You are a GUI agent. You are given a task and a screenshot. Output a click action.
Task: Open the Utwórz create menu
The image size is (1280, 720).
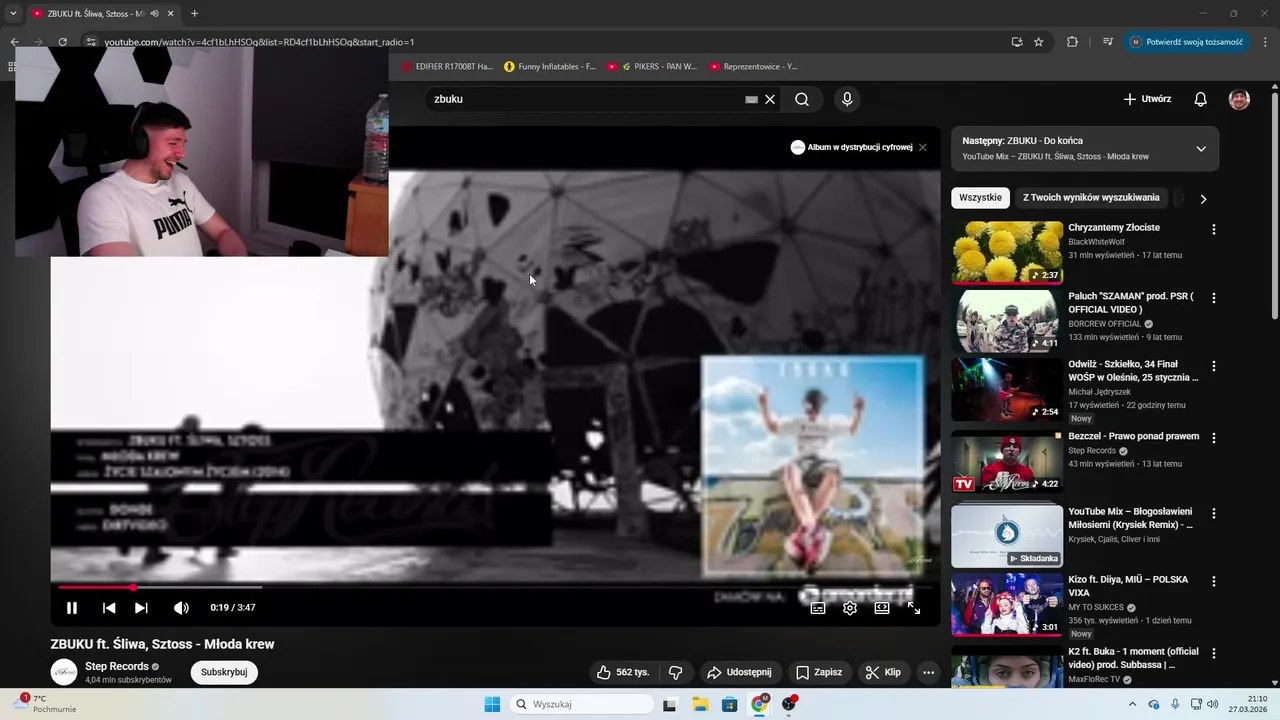coord(1147,99)
